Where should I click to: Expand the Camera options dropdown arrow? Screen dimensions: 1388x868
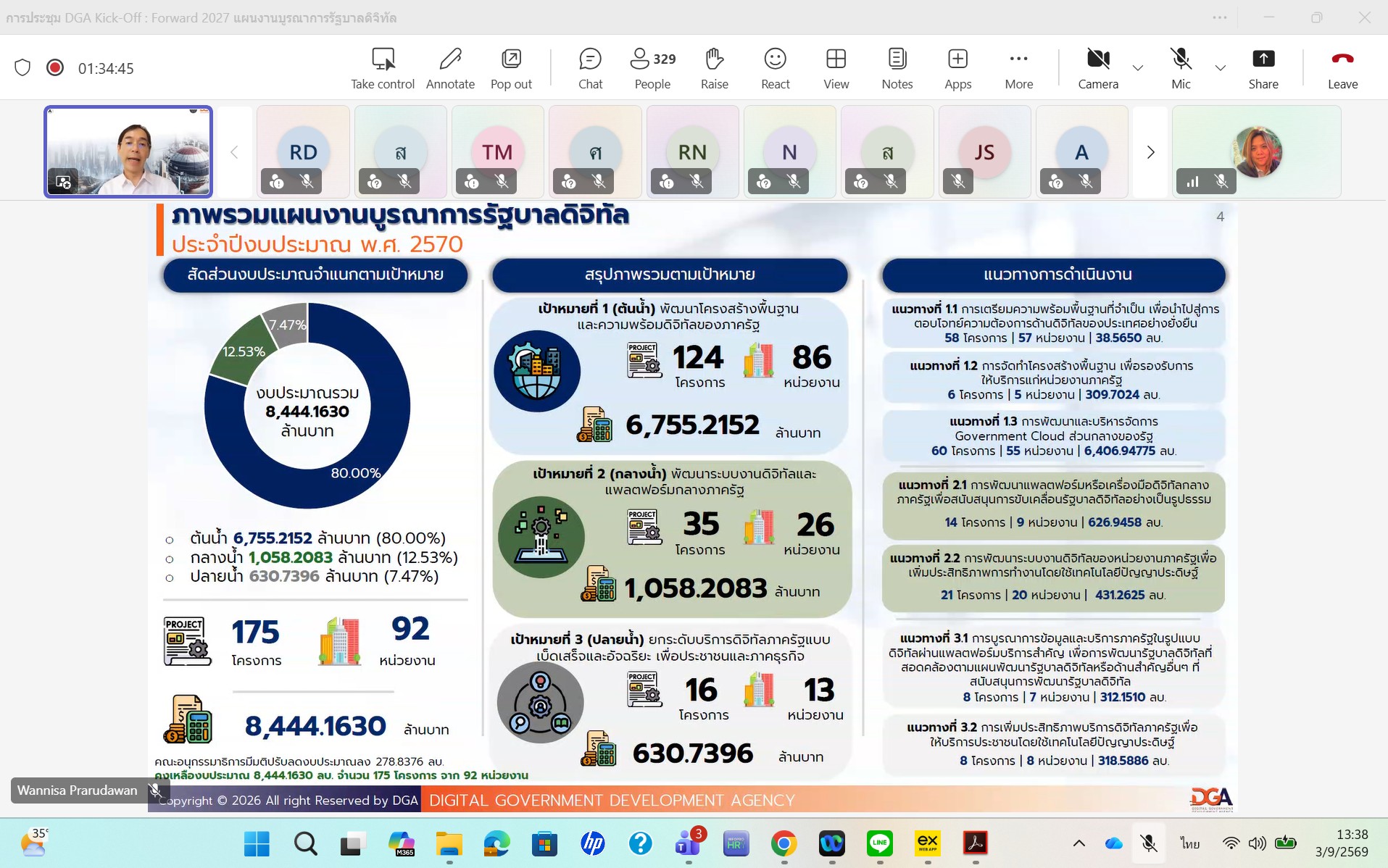click(x=1138, y=68)
